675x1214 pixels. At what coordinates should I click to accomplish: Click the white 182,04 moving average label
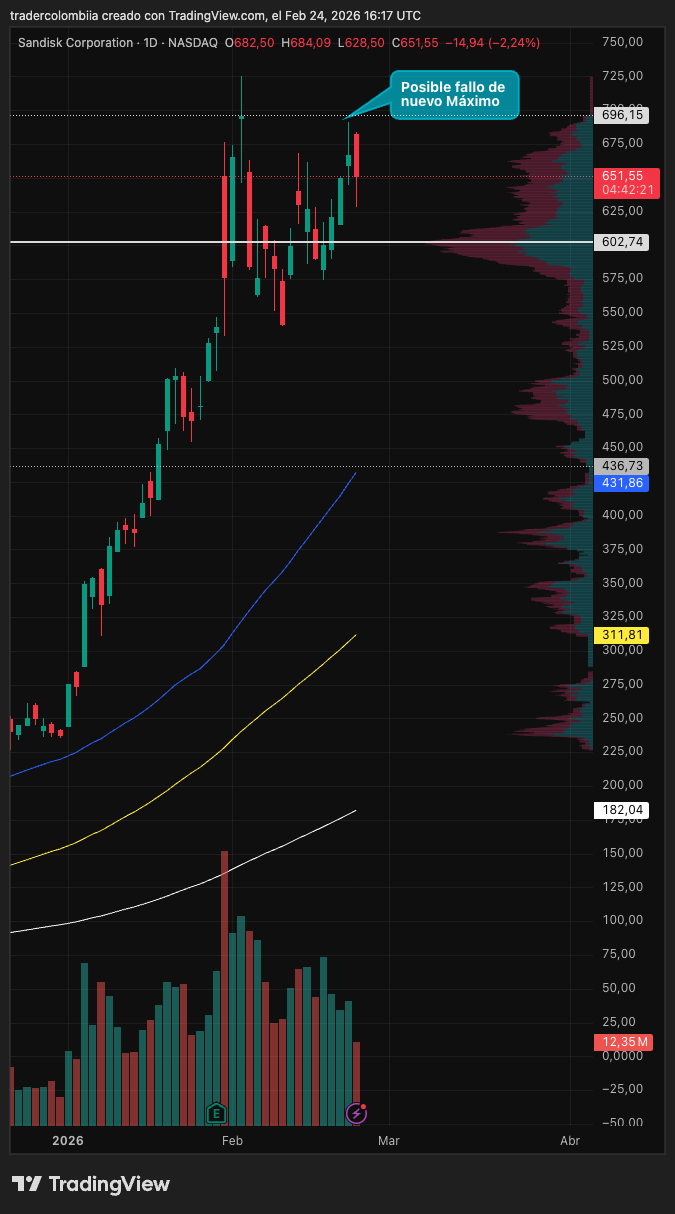coord(621,811)
